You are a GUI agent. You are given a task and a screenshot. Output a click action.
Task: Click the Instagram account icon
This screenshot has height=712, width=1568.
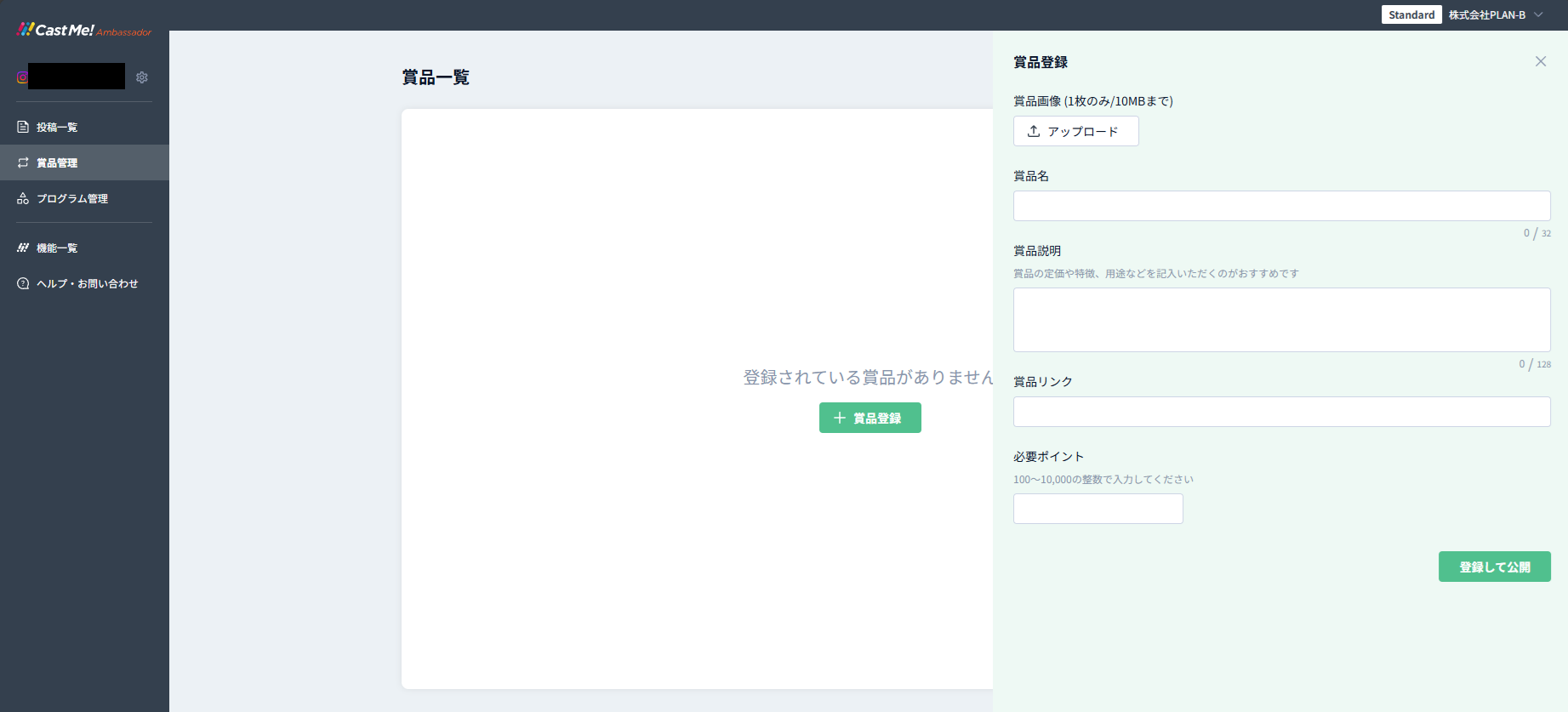pyautogui.click(x=22, y=77)
